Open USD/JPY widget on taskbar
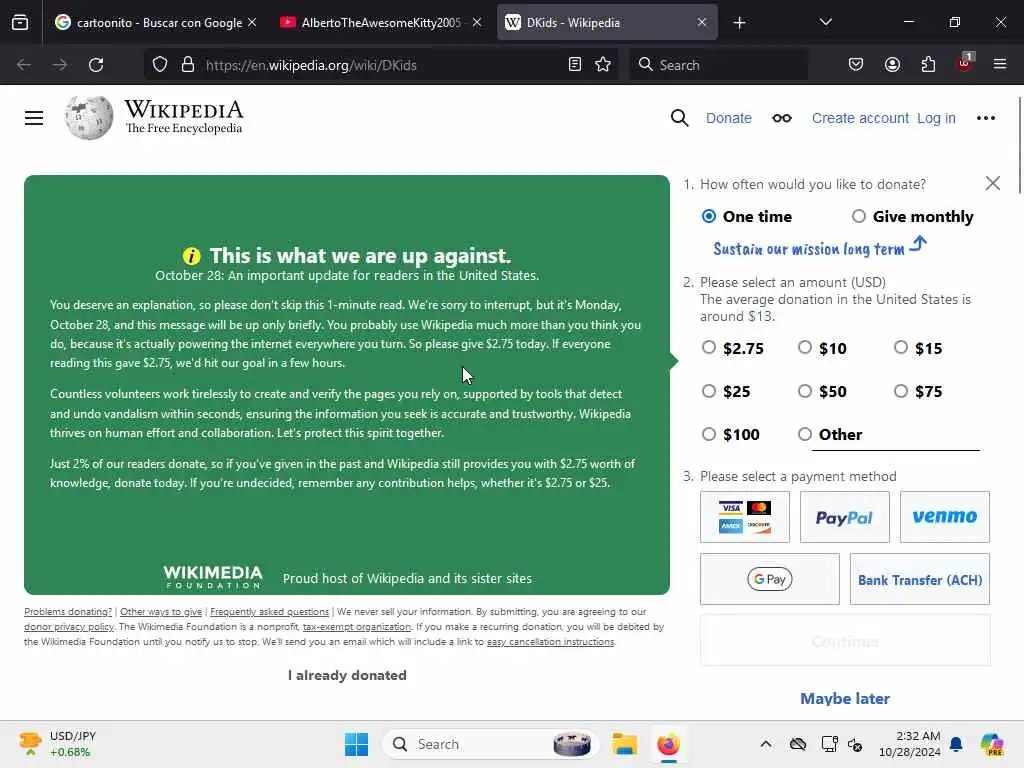 (x=59, y=744)
